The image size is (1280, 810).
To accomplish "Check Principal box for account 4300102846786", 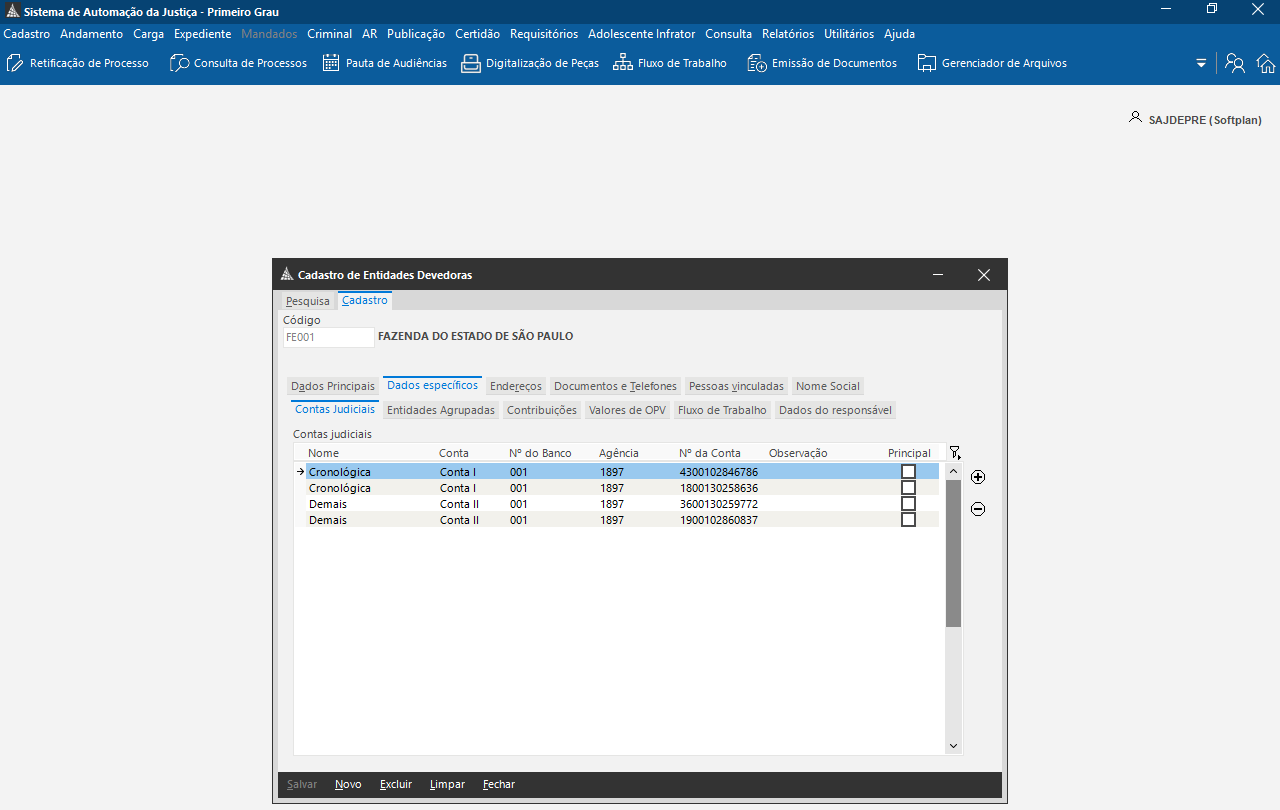I will (908, 472).
